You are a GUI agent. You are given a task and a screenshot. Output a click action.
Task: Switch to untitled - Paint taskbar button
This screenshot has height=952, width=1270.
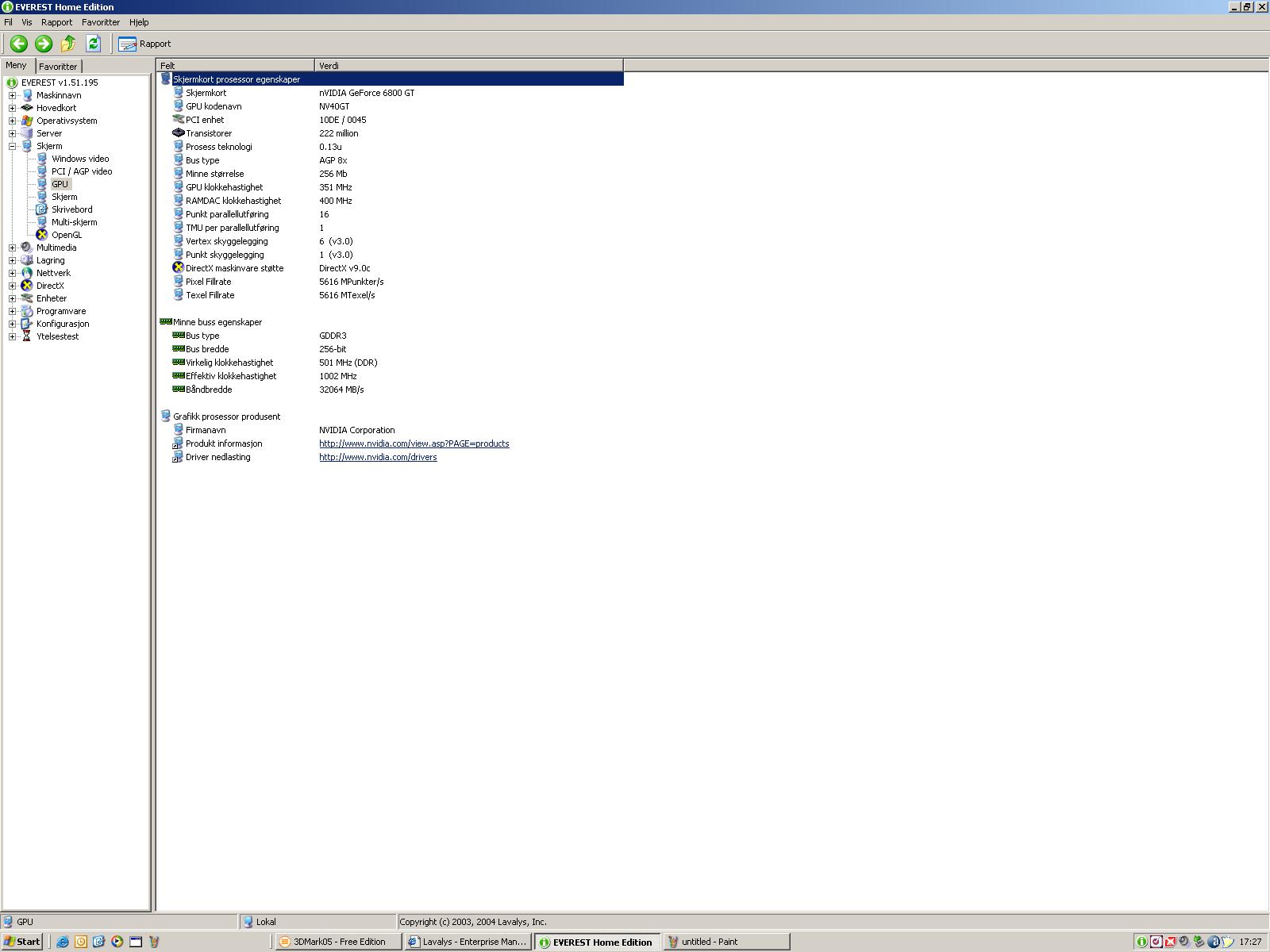coord(727,942)
